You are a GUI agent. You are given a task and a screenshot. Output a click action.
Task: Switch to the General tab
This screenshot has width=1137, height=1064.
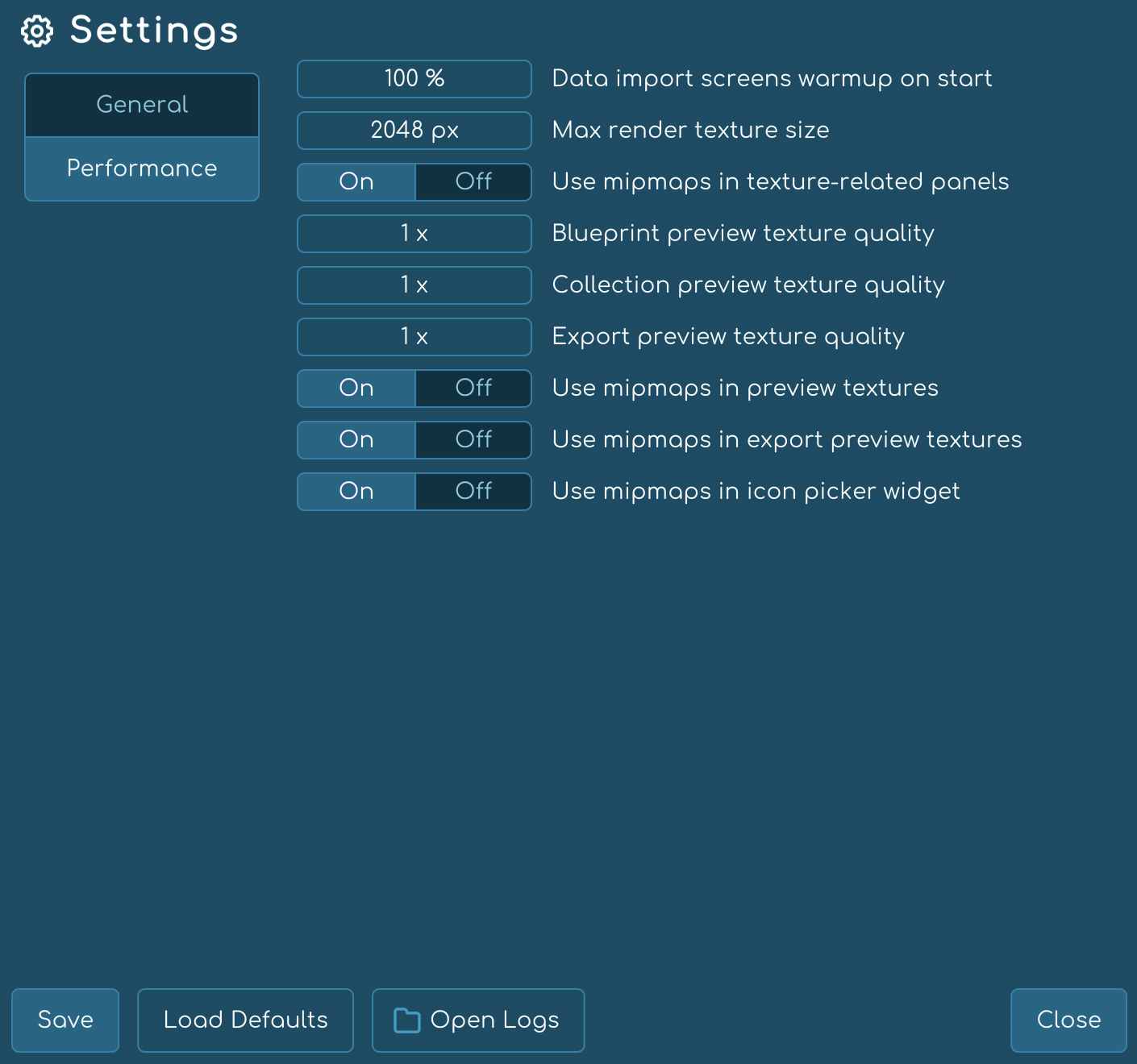pyautogui.click(x=142, y=105)
